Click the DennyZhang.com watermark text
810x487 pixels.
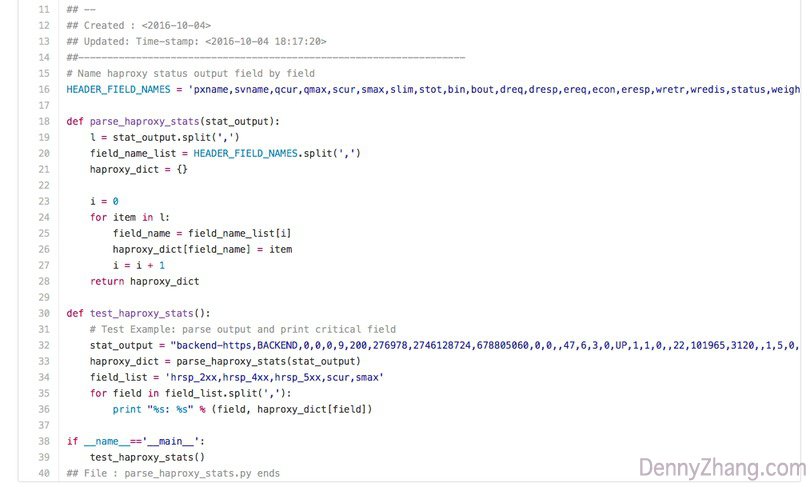(720, 468)
